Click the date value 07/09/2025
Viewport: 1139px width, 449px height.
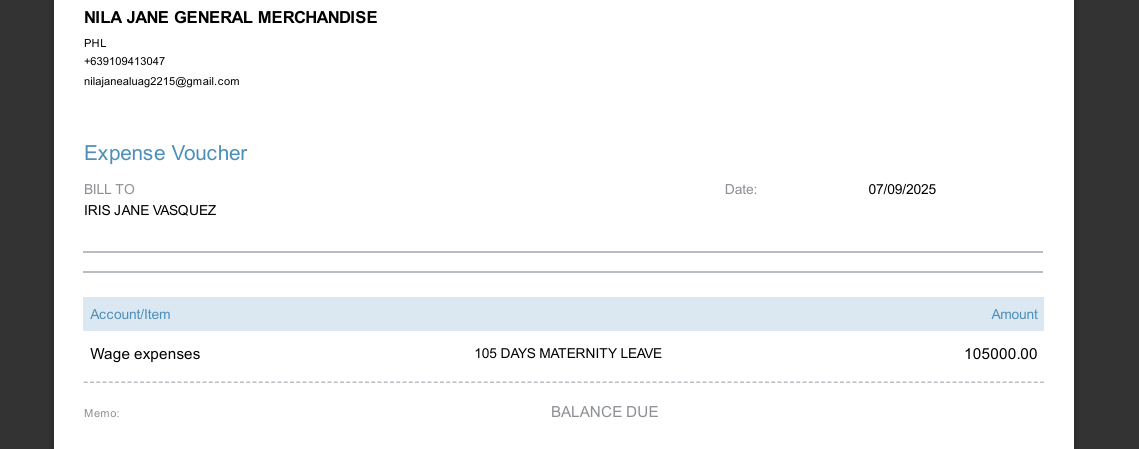902,189
